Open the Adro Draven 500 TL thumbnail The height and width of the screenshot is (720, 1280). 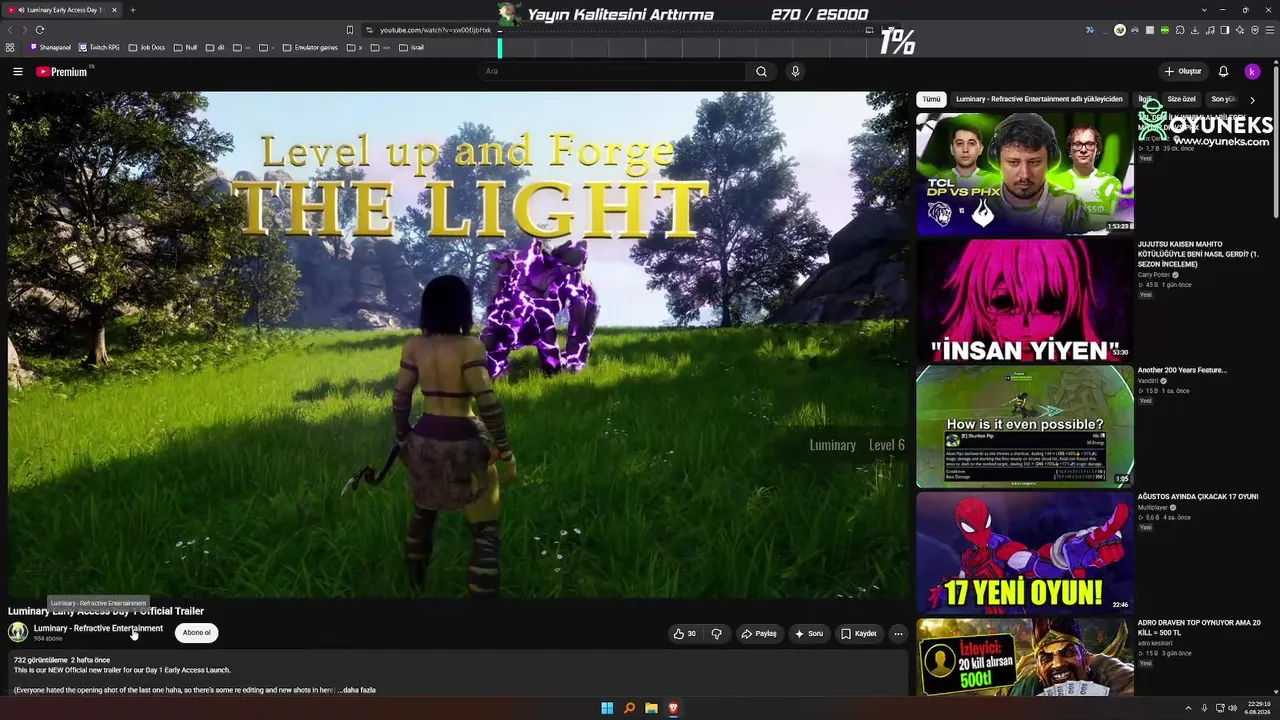click(1025, 657)
